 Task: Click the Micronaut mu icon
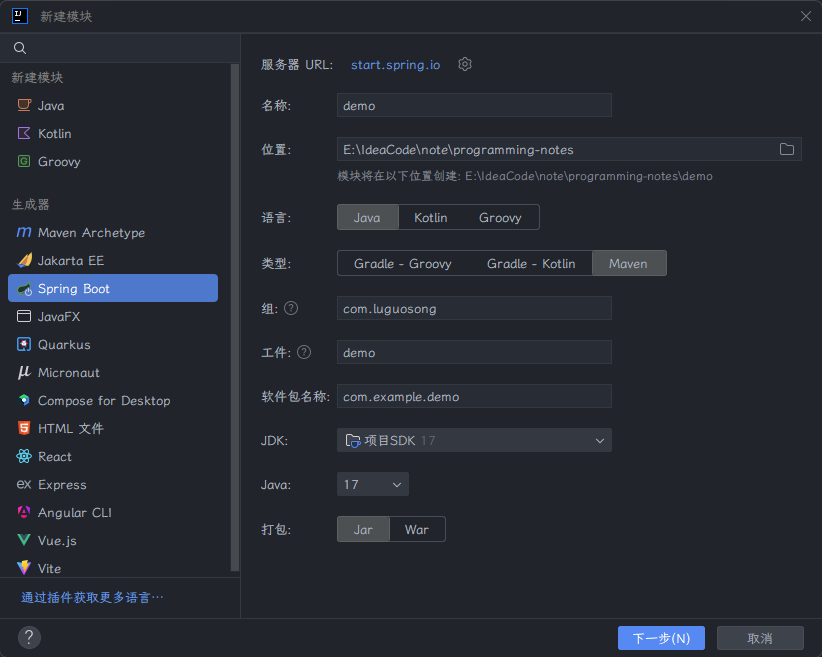24,372
